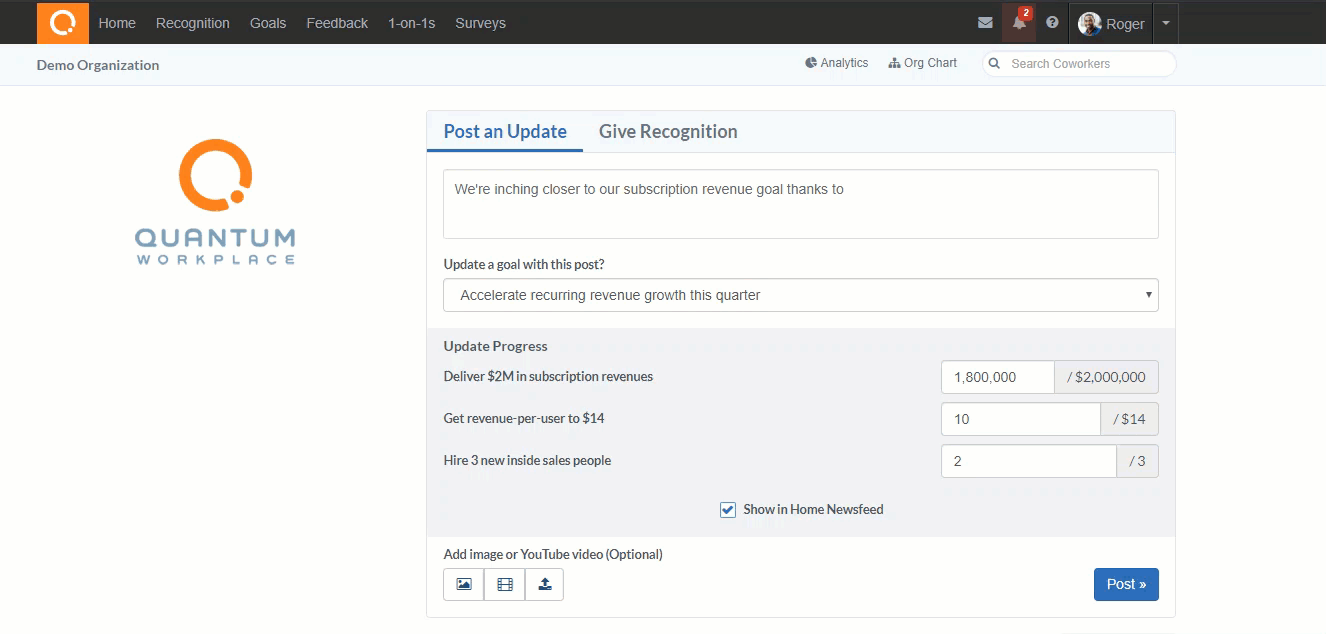This screenshot has width=1326, height=634.
Task: Click the inside sales hires value field
Action: pyautogui.click(x=1029, y=461)
